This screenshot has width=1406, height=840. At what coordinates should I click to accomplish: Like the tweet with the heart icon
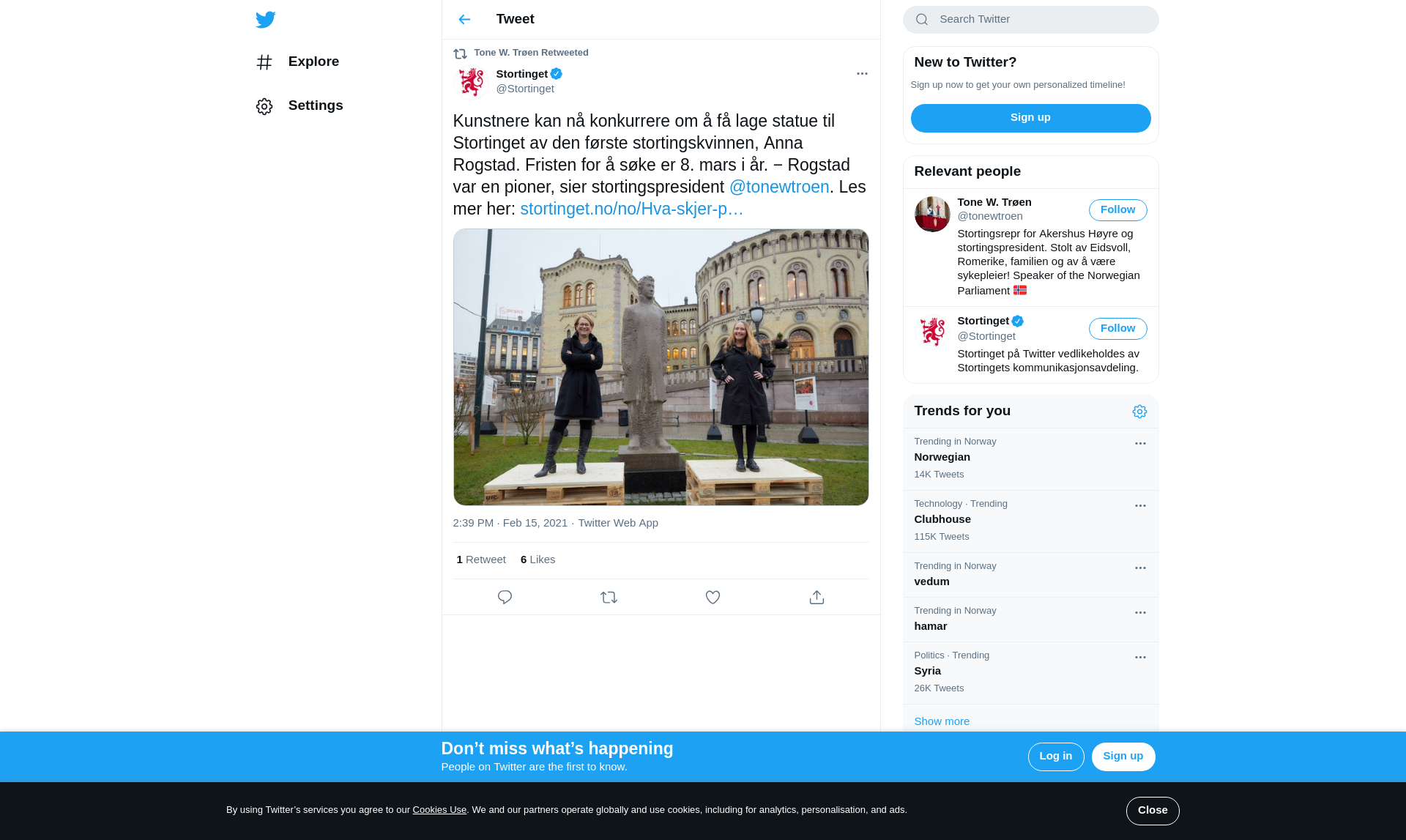(x=713, y=598)
